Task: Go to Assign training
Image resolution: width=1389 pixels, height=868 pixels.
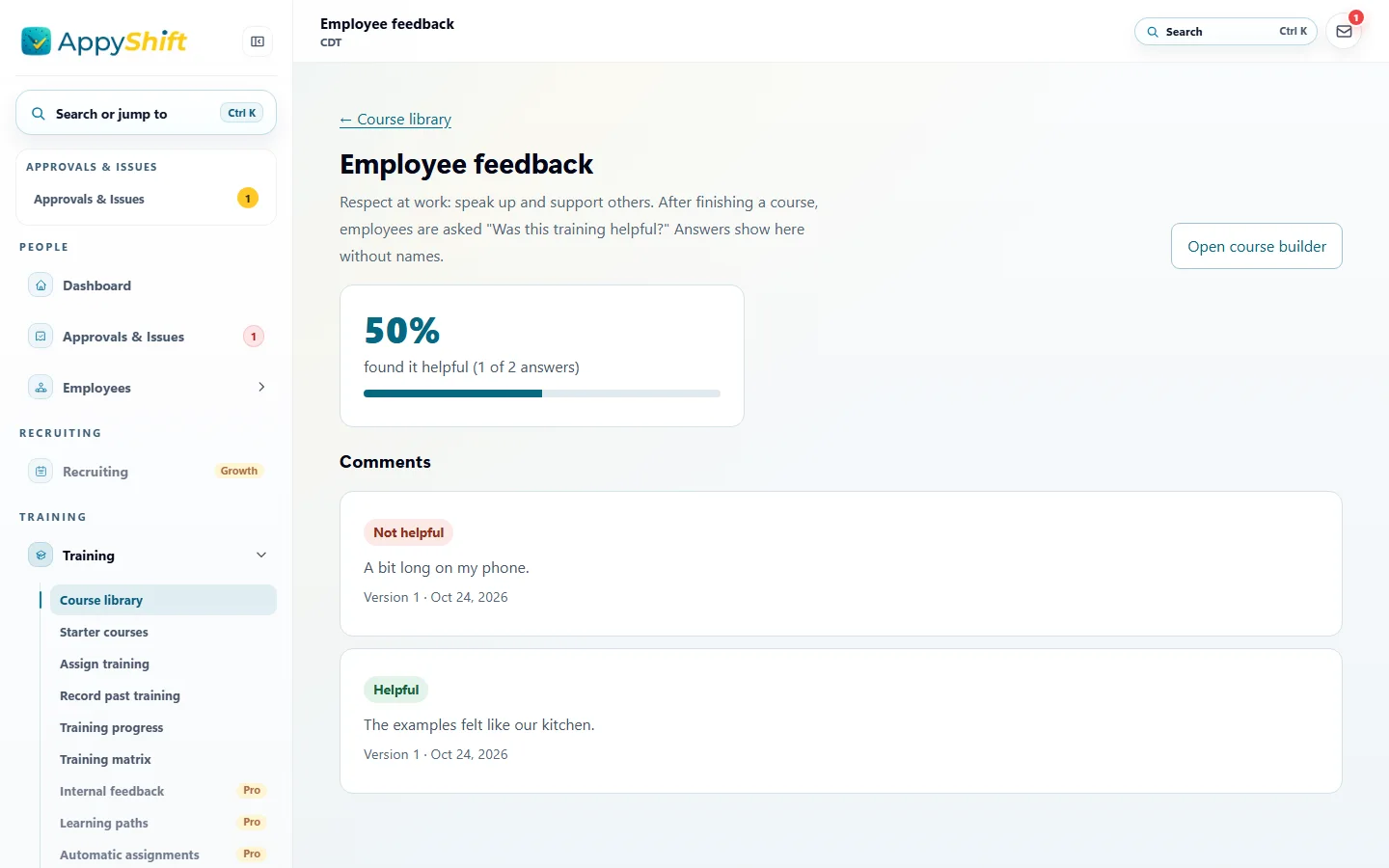Action: 163,664
